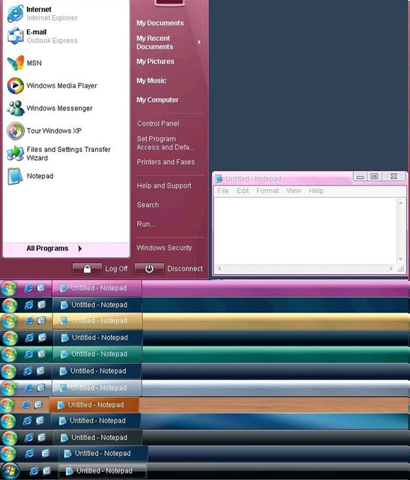
Task: Click the Notepad vertical scrollbar down arrow
Action: pyautogui.click(x=400, y=259)
